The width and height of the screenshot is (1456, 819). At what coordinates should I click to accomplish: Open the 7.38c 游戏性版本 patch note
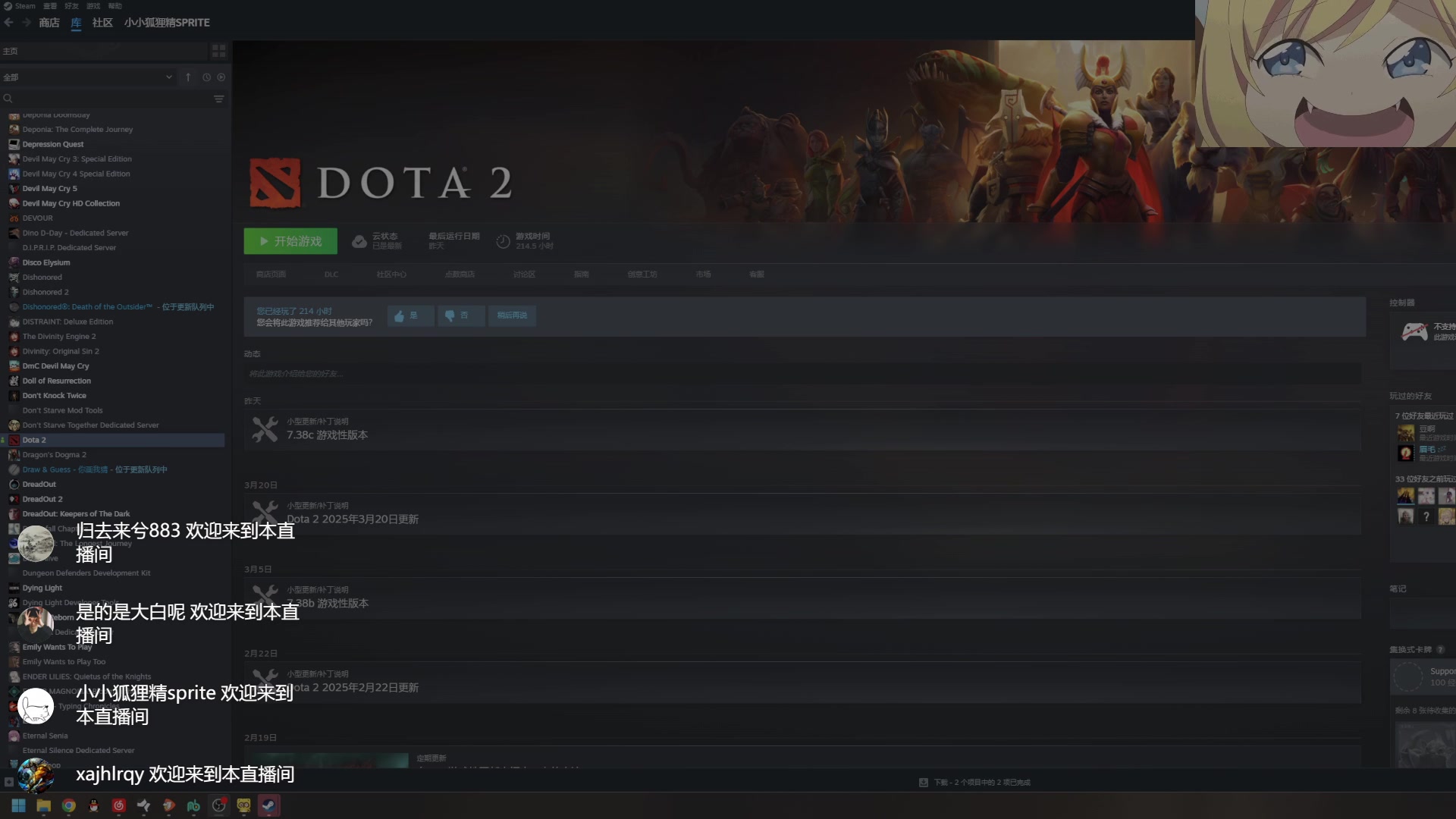[x=802, y=430]
